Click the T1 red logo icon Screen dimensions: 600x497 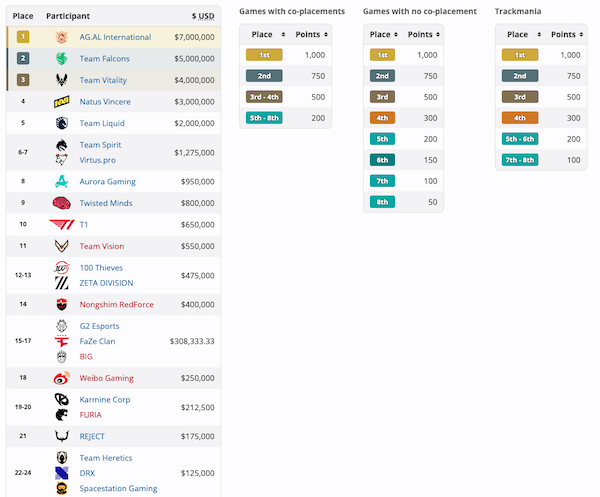(x=62, y=224)
